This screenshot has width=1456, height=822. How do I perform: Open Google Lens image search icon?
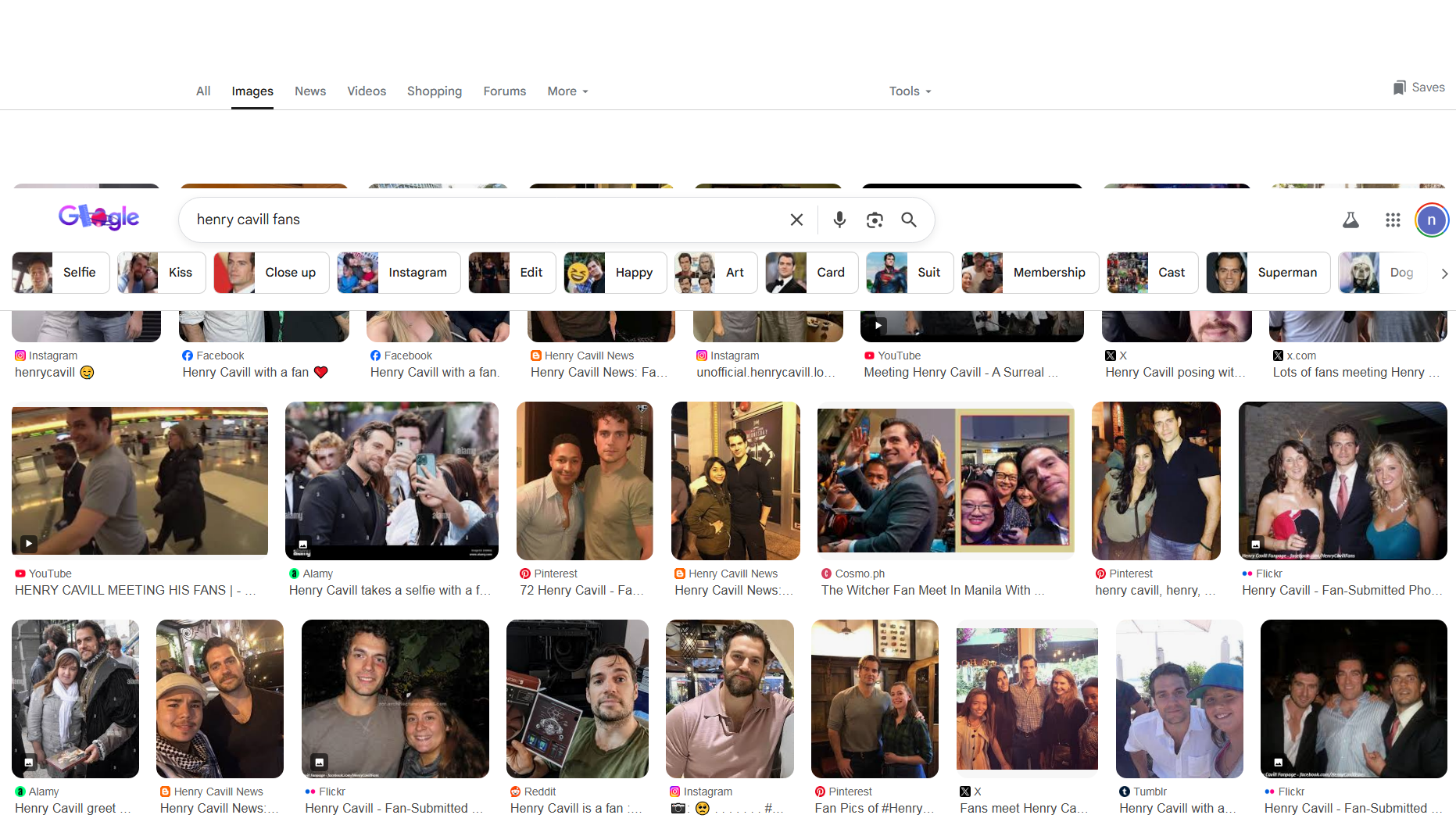point(875,220)
